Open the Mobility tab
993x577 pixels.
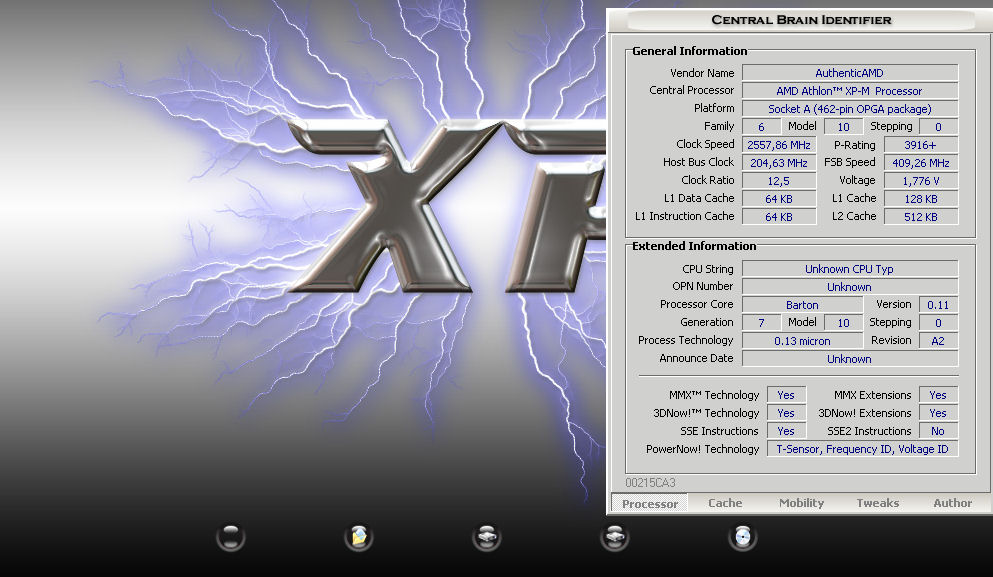tap(801, 503)
